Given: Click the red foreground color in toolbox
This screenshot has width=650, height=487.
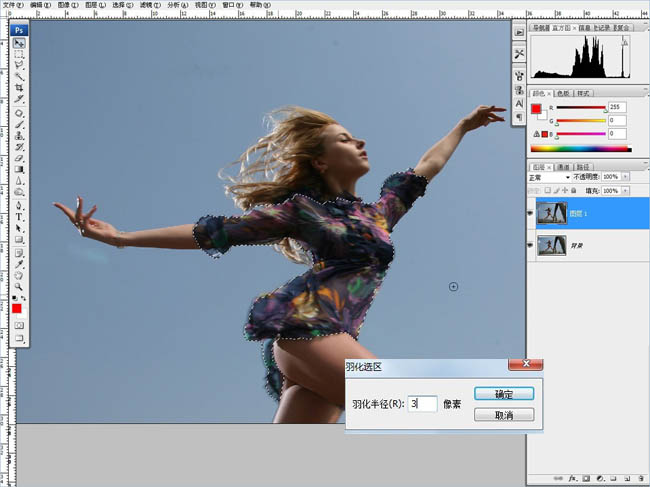Looking at the screenshot, I should [x=17, y=308].
